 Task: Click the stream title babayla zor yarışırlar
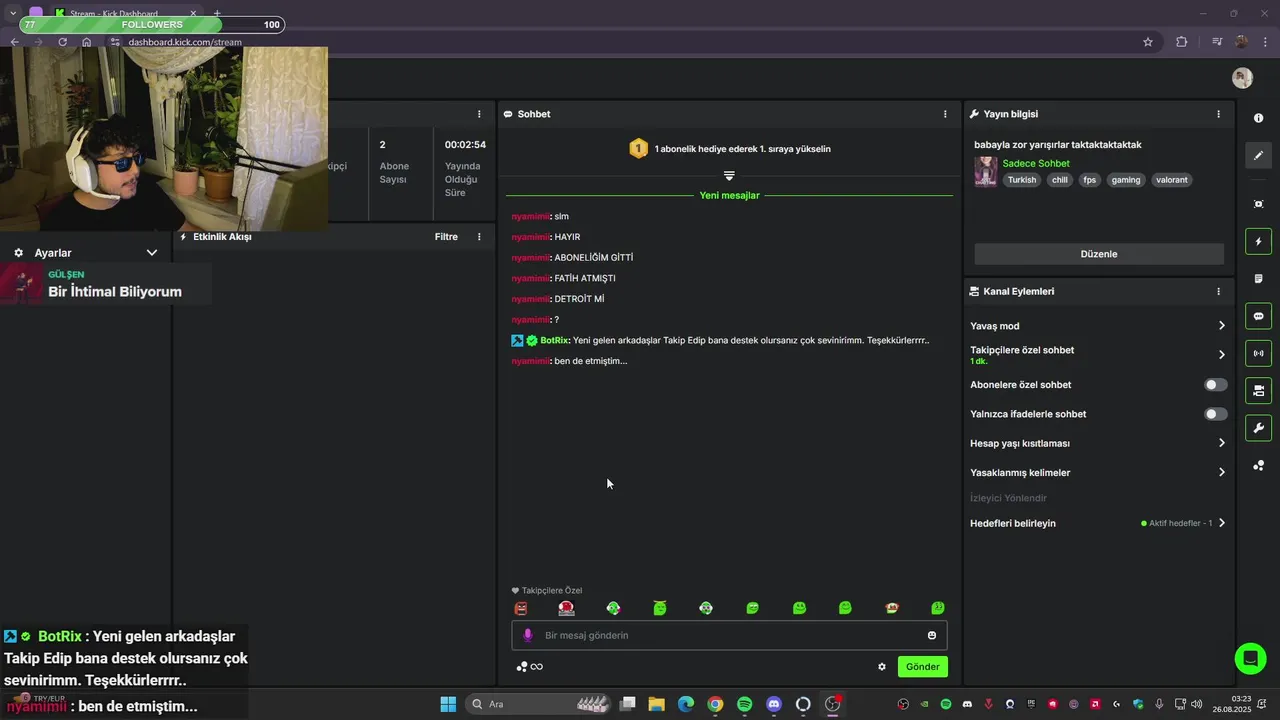[x=1058, y=145]
